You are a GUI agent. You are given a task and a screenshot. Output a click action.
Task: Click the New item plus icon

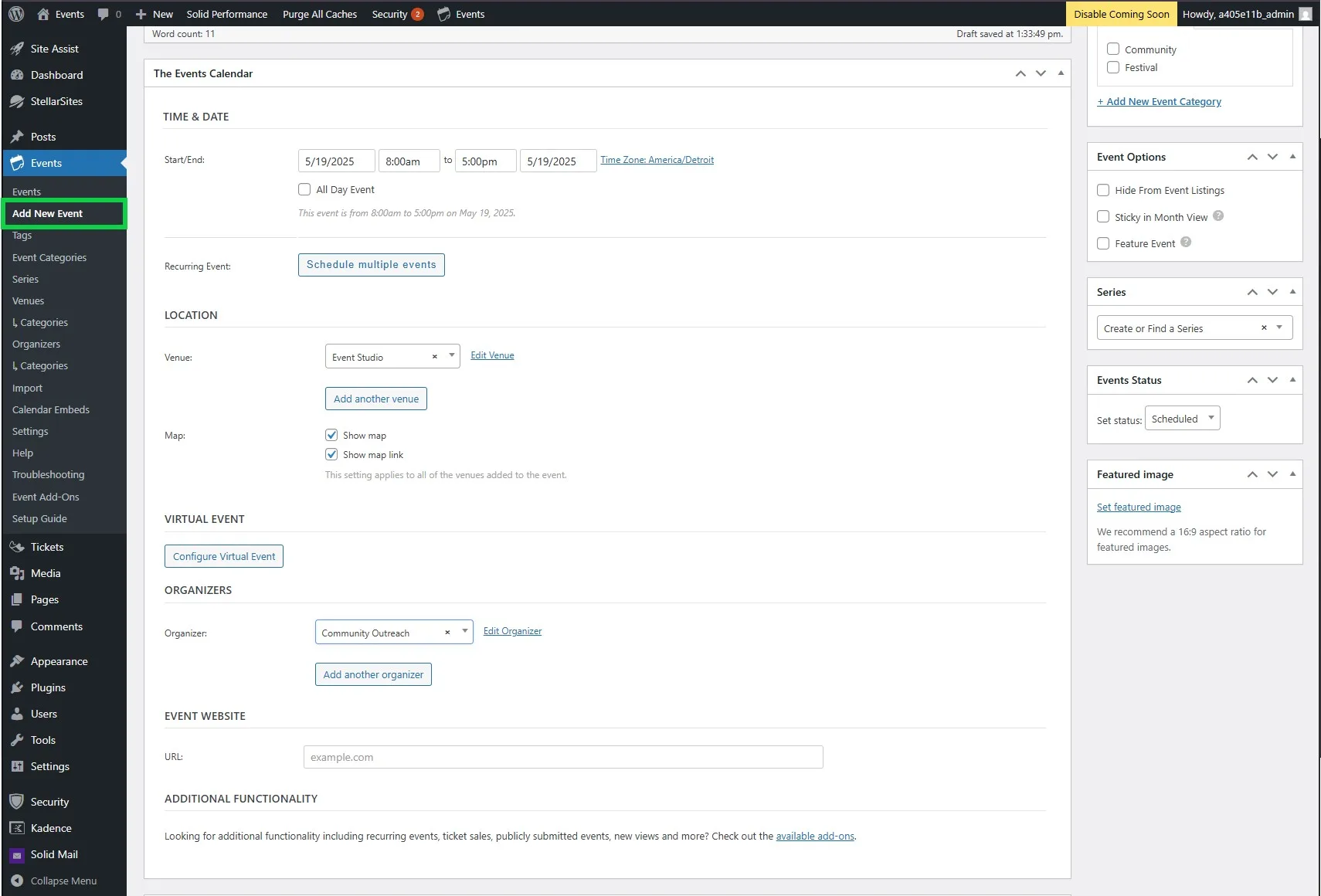(139, 14)
